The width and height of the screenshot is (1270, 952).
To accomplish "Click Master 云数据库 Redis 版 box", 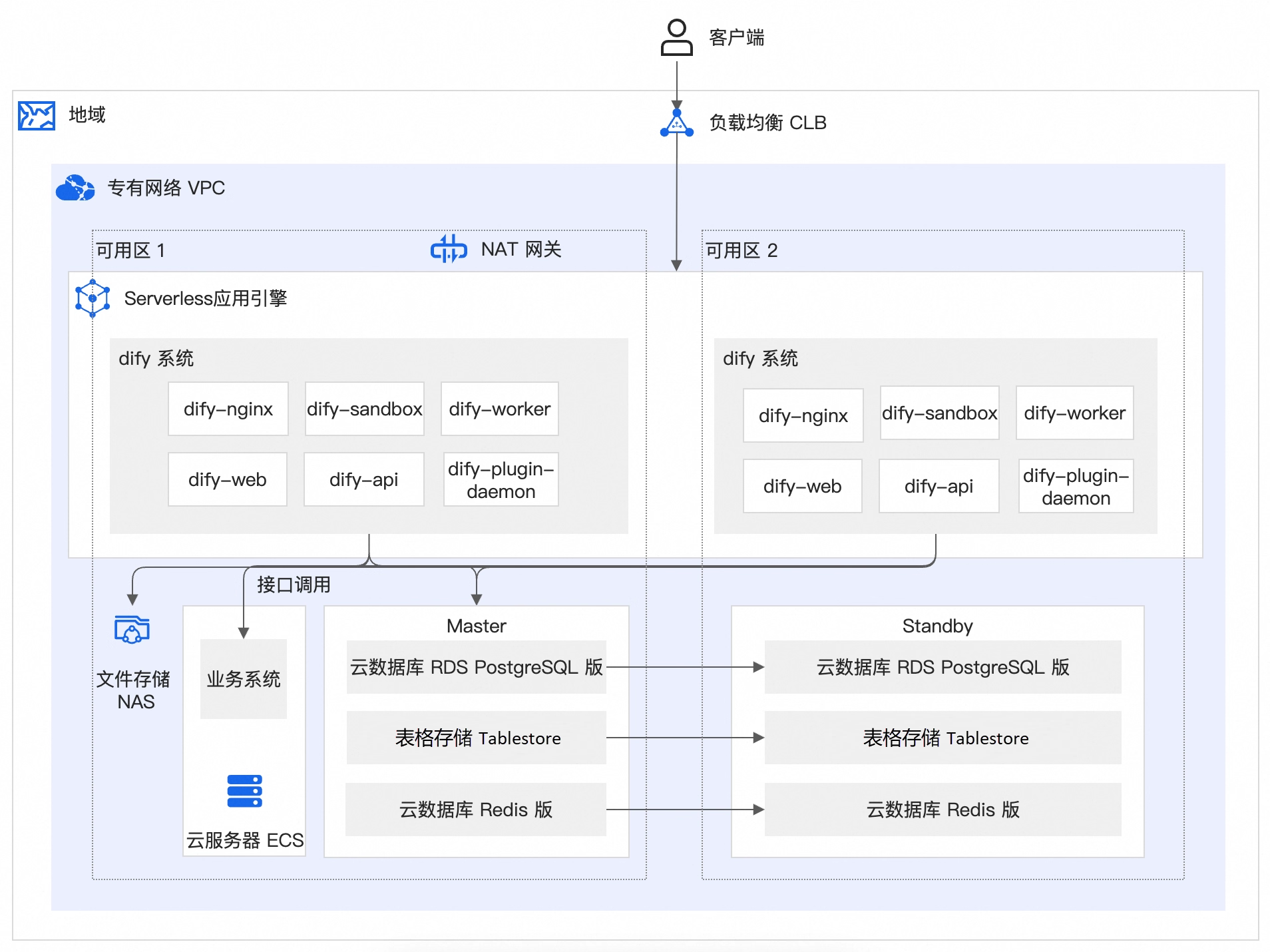I will coord(476,810).
